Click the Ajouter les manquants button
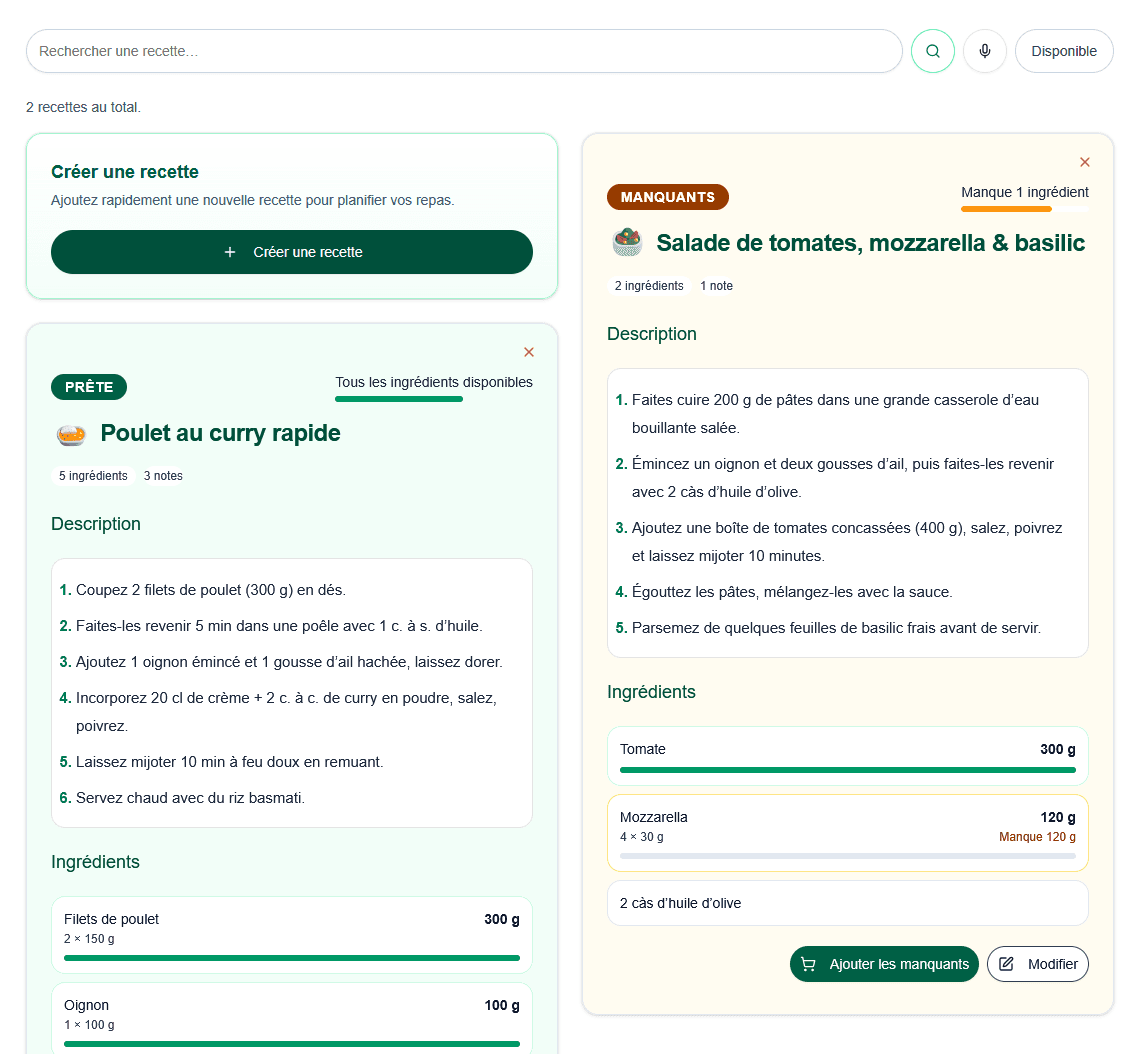This screenshot has height=1054, width=1130. tap(884, 964)
